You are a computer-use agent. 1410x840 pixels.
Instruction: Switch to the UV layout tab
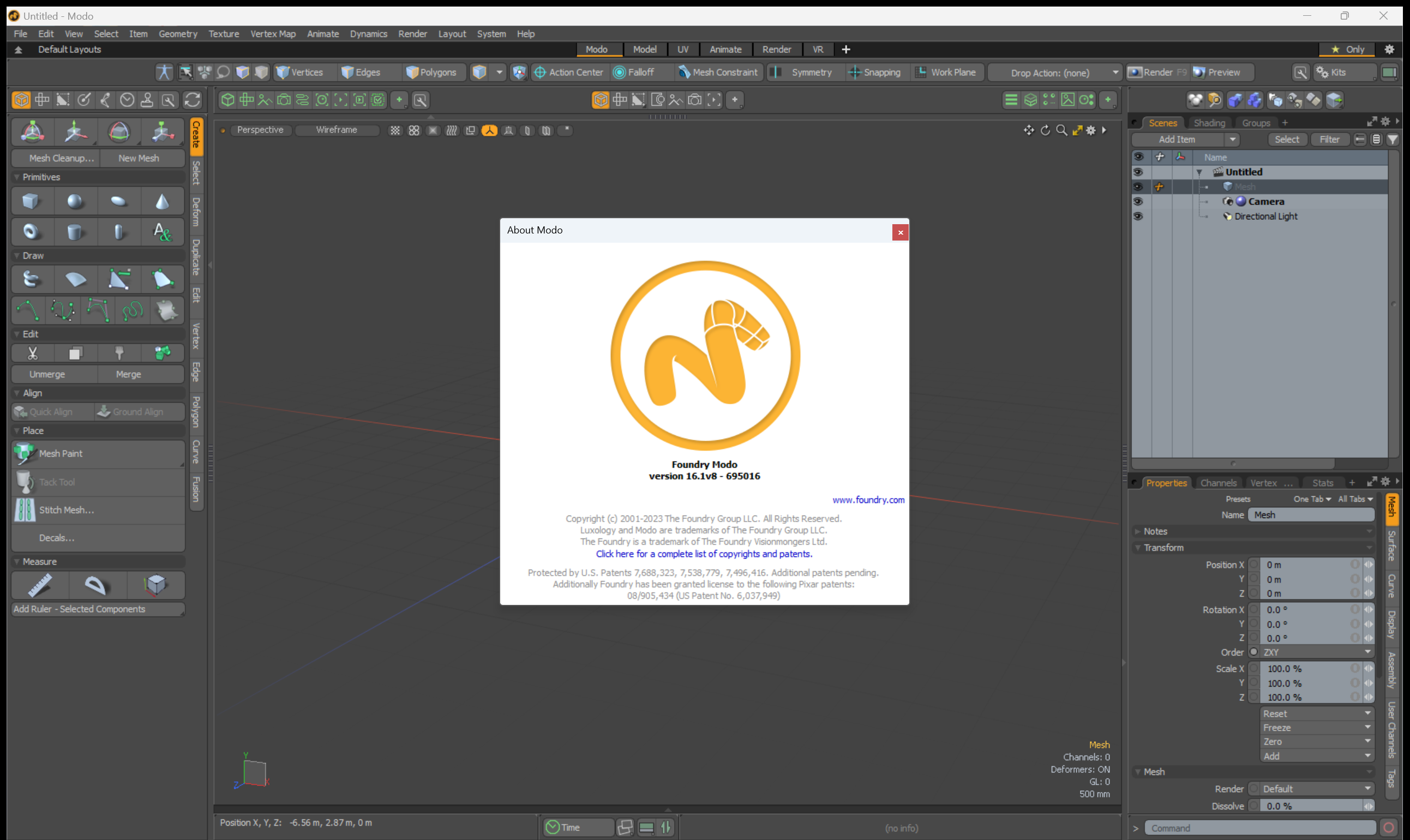click(683, 49)
